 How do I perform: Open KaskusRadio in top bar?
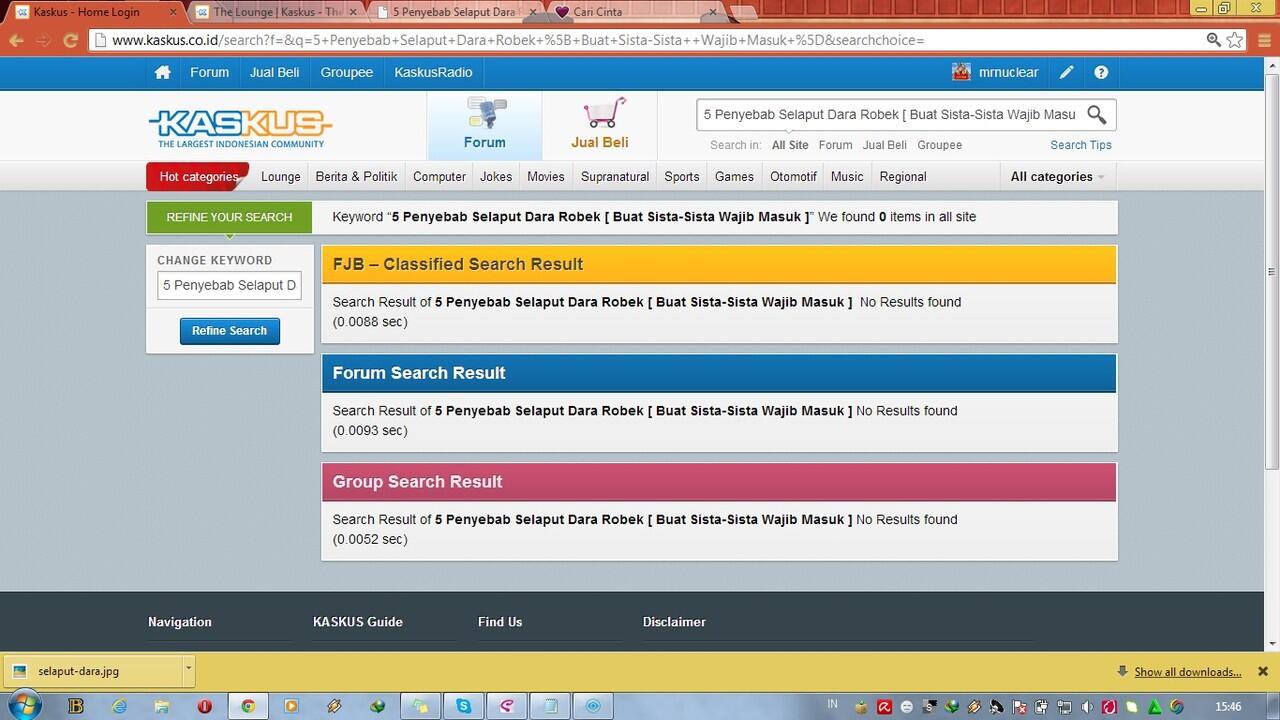click(x=433, y=72)
